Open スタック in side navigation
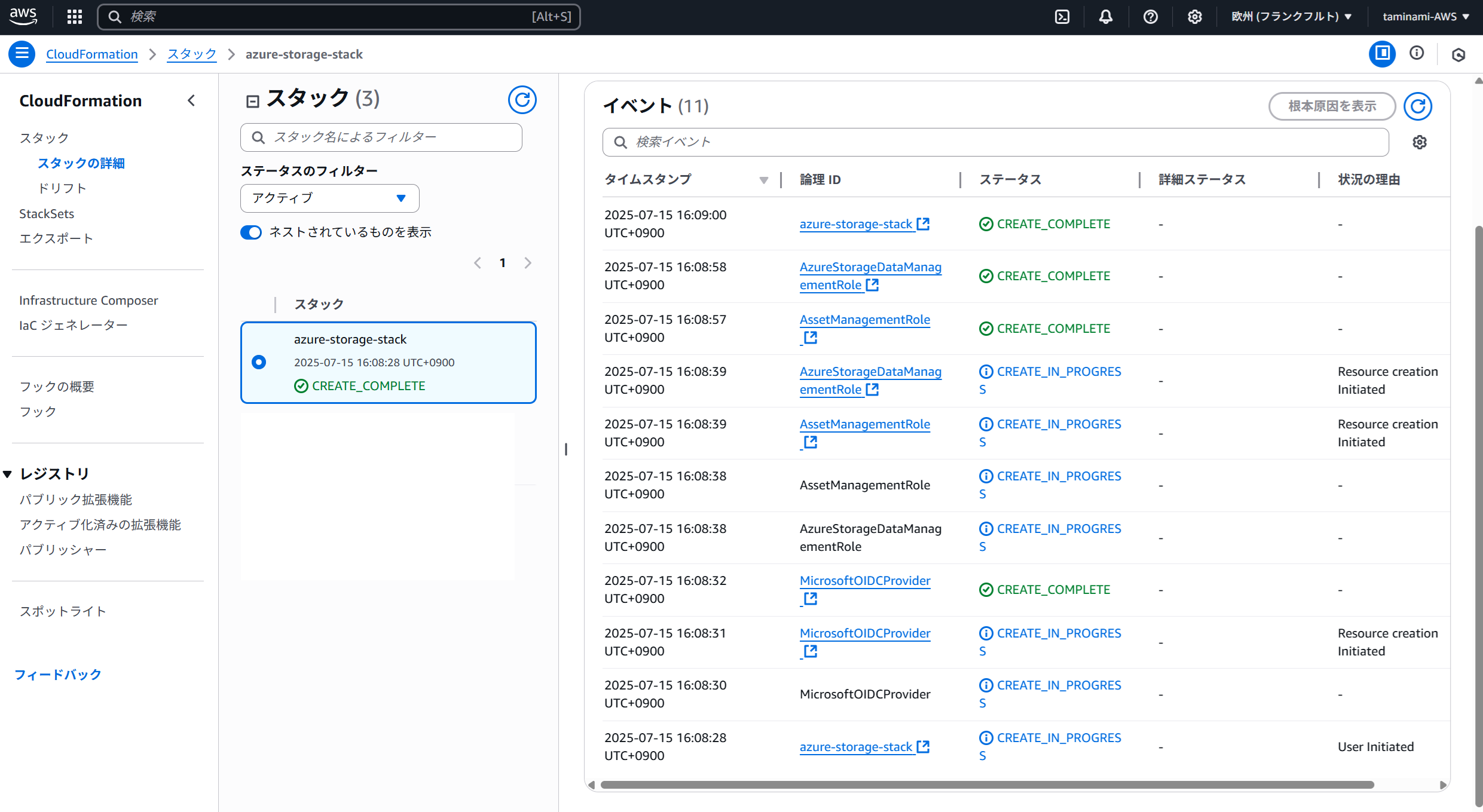Screen dimensions: 1483x812 pos(44,138)
